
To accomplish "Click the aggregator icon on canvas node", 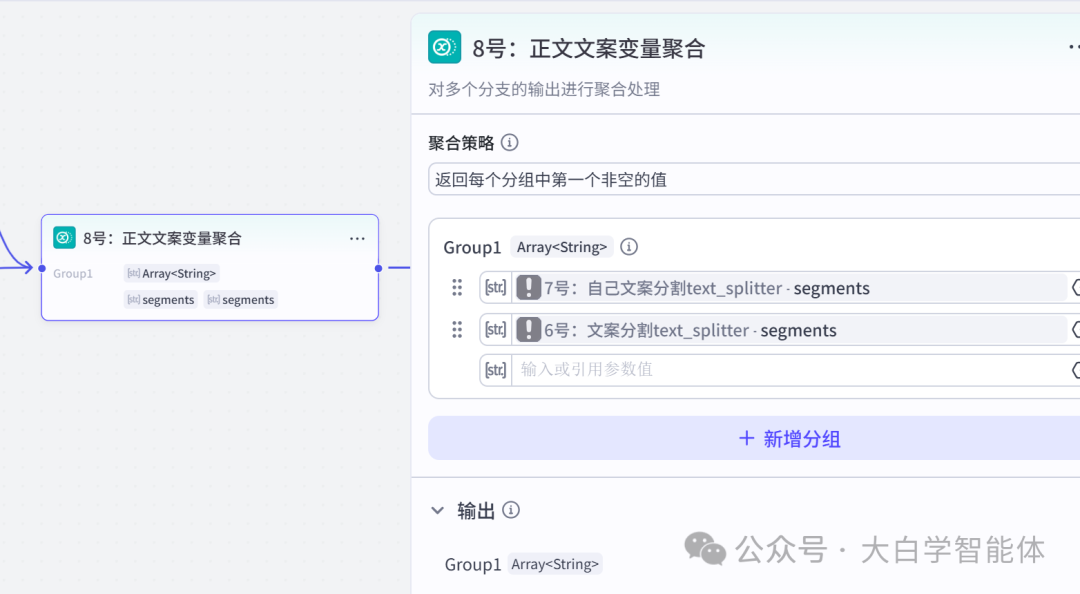I will click(64, 238).
